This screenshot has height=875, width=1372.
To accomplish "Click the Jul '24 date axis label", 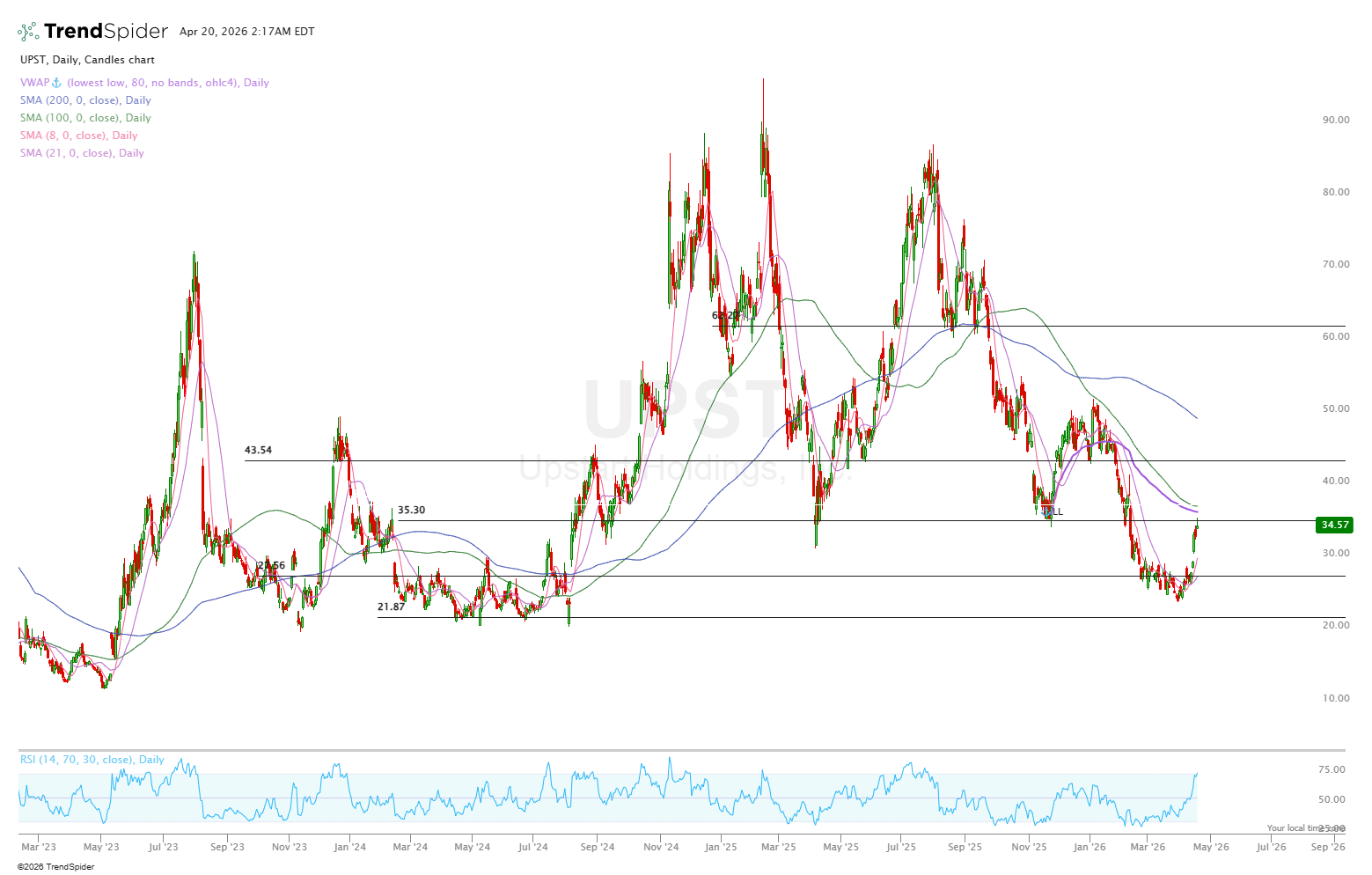I will click(x=532, y=847).
